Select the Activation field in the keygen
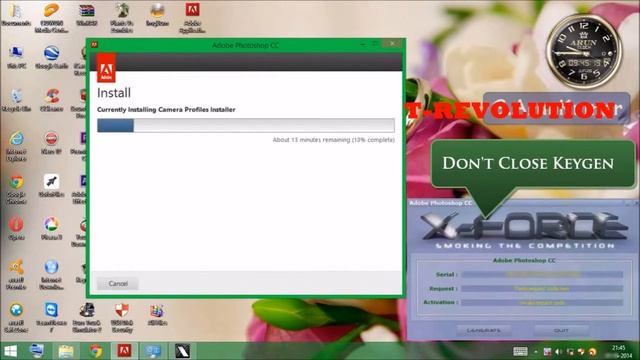The height and width of the screenshot is (360, 640). [542, 302]
